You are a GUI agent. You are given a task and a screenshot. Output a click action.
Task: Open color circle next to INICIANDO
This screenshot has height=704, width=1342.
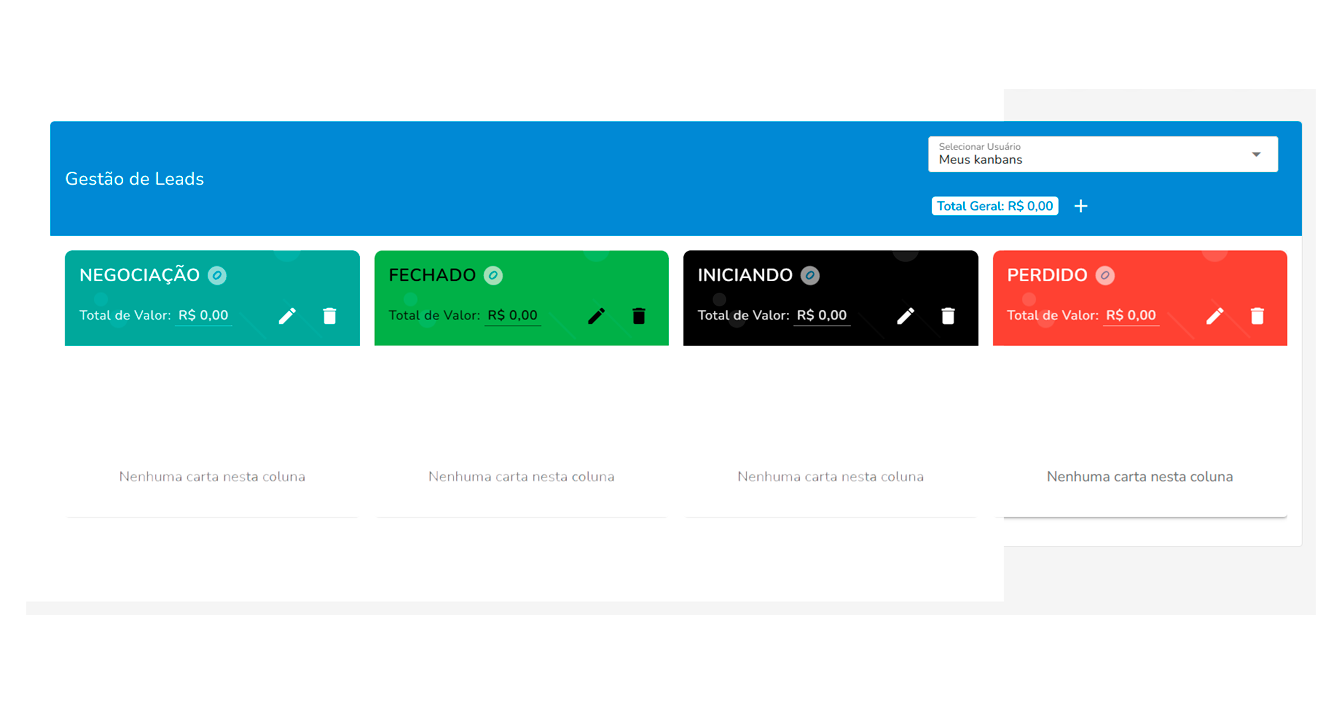point(810,275)
